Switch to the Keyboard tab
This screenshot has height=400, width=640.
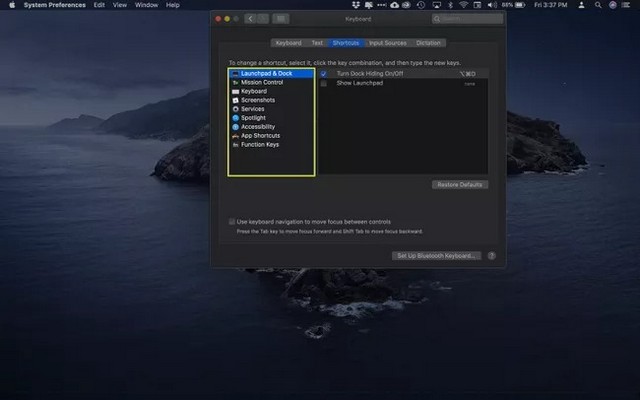[x=289, y=43]
